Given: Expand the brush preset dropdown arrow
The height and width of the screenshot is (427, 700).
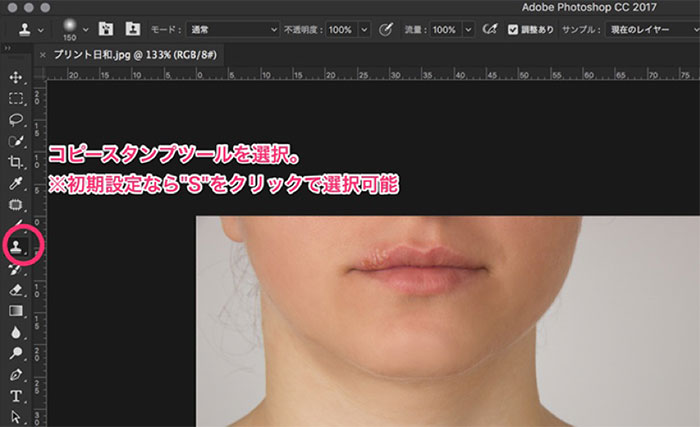Looking at the screenshot, I should (x=86, y=30).
